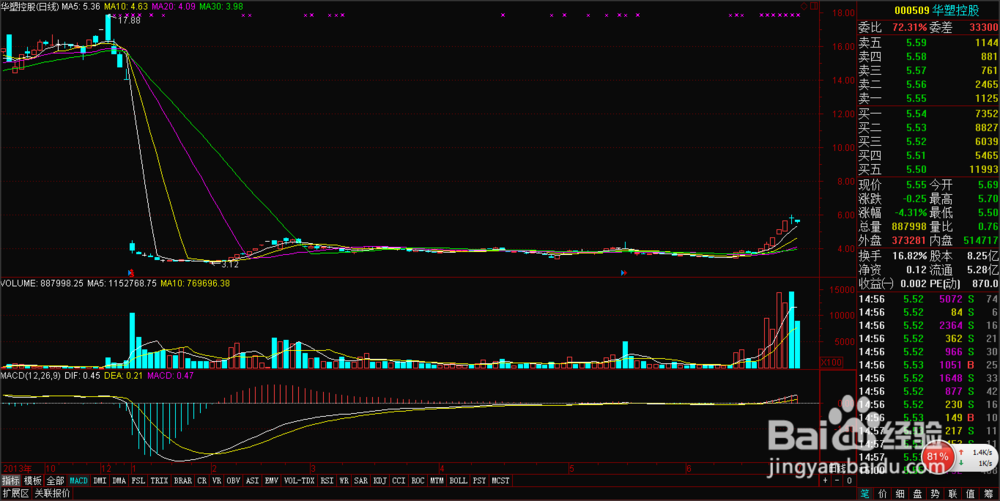Open the 关联报价 button
The image size is (1000, 501).
pyautogui.click(x=52, y=493)
